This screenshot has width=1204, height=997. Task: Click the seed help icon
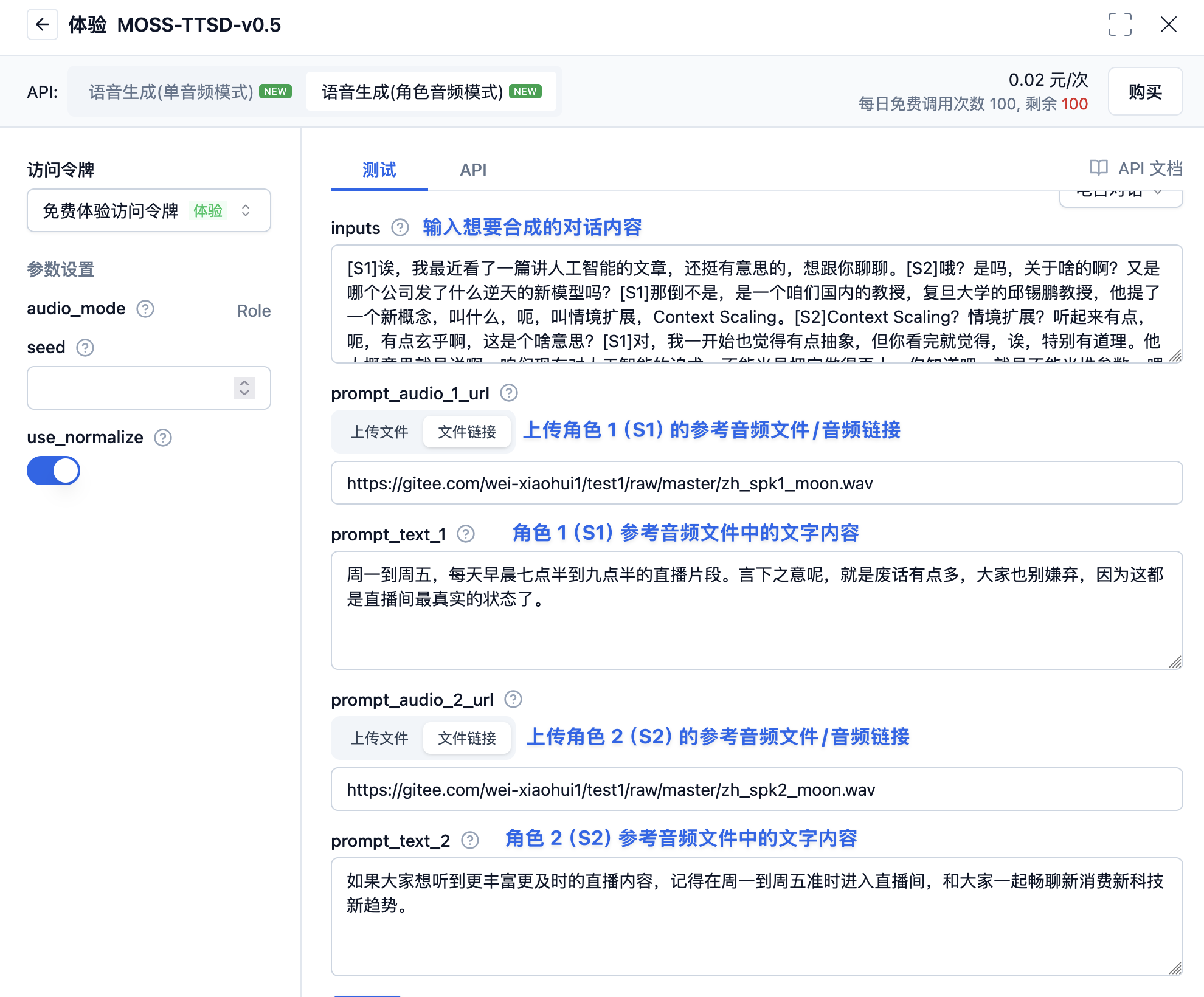point(85,348)
